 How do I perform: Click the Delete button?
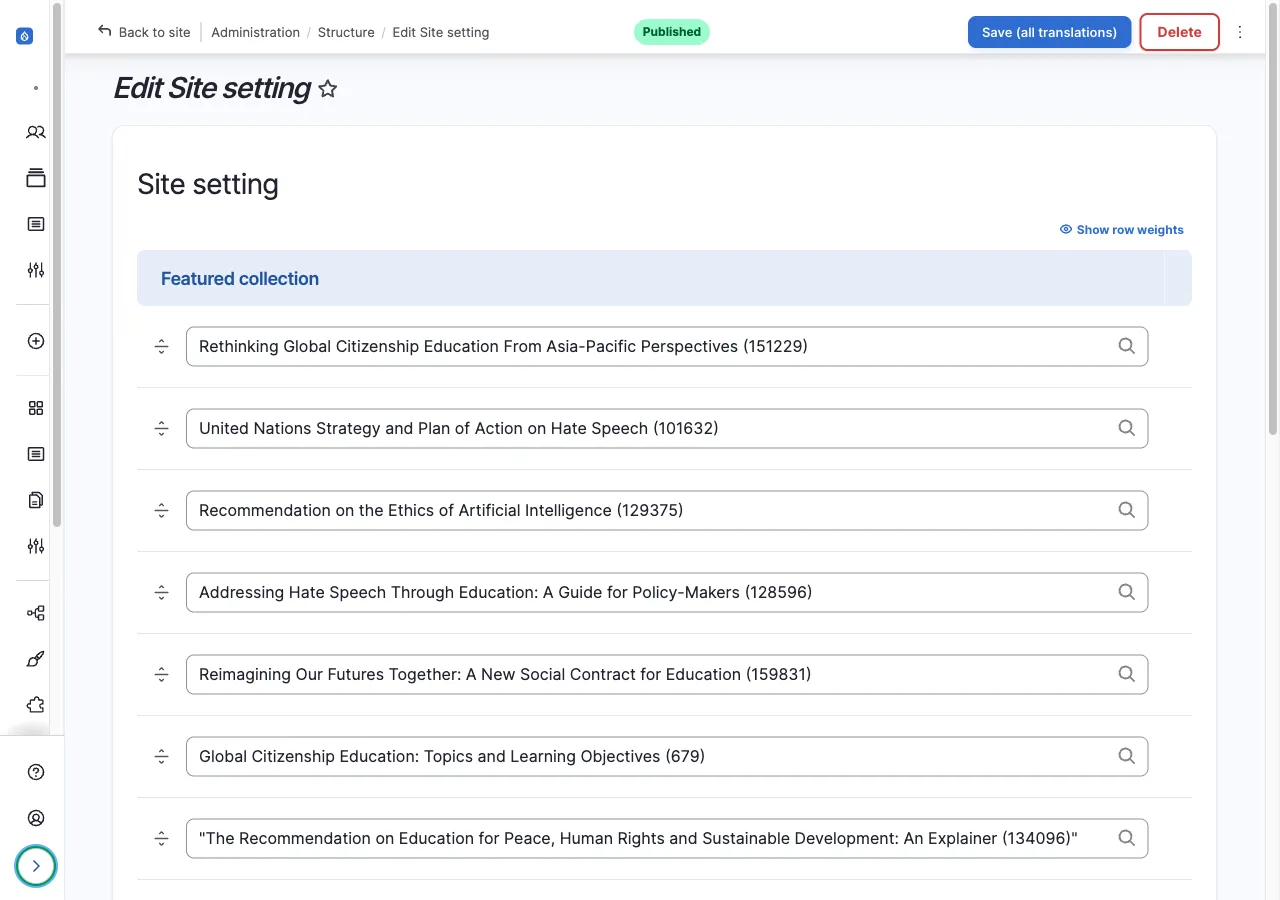pos(1179,32)
